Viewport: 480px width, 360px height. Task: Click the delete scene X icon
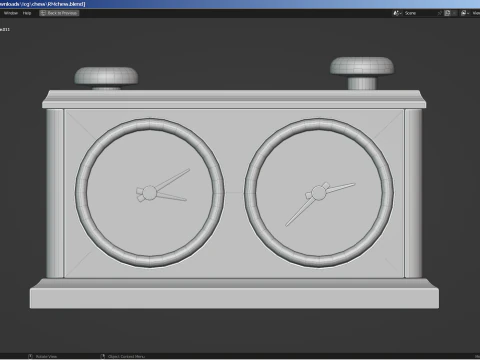coord(455,13)
